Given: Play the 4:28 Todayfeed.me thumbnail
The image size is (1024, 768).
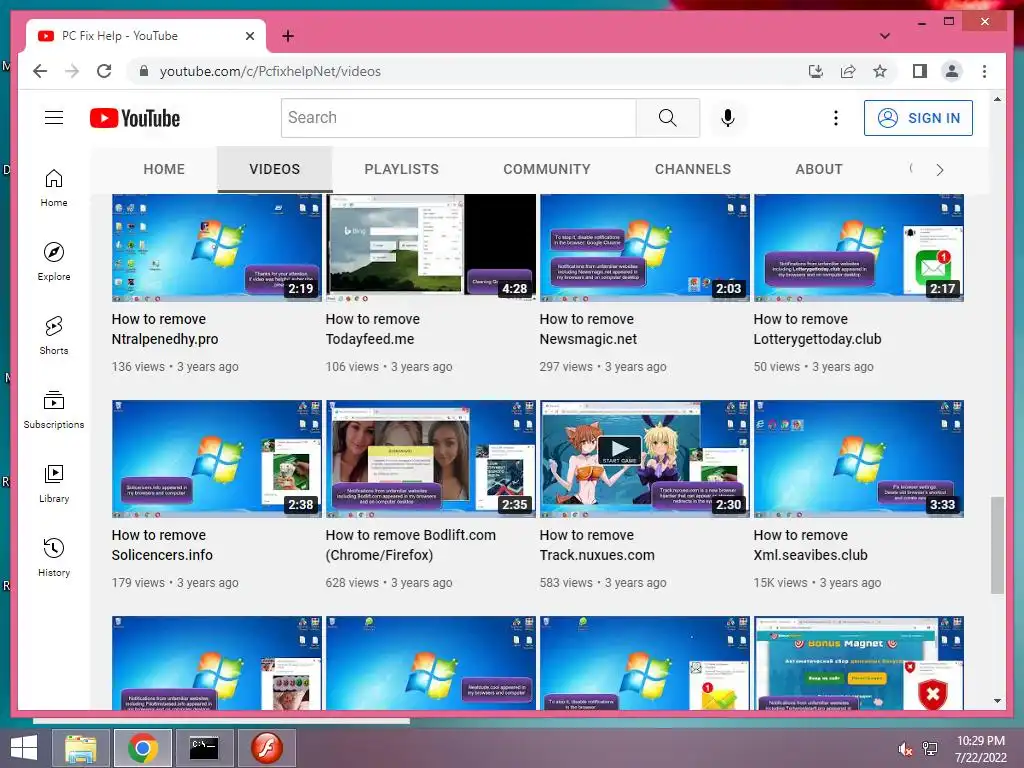Looking at the screenshot, I should (x=430, y=248).
